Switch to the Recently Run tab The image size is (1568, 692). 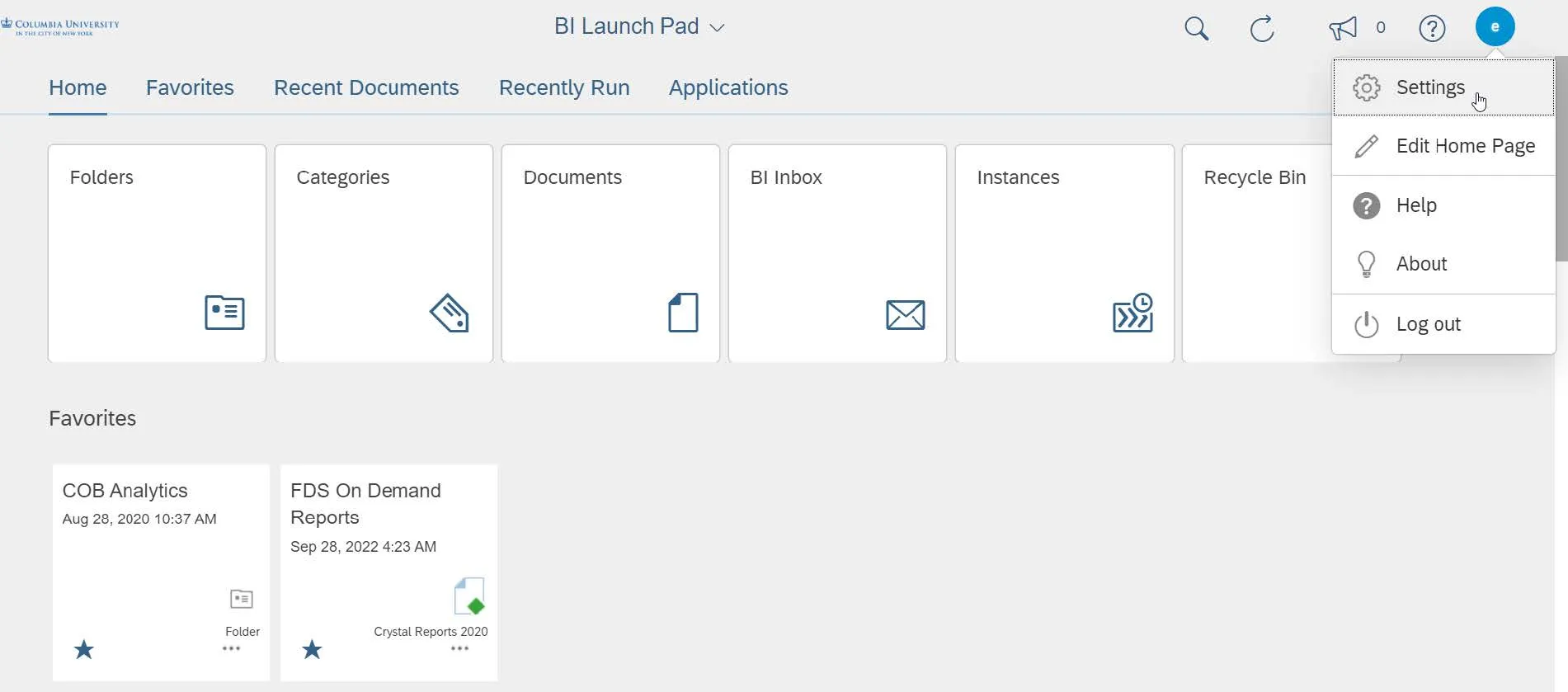point(564,87)
